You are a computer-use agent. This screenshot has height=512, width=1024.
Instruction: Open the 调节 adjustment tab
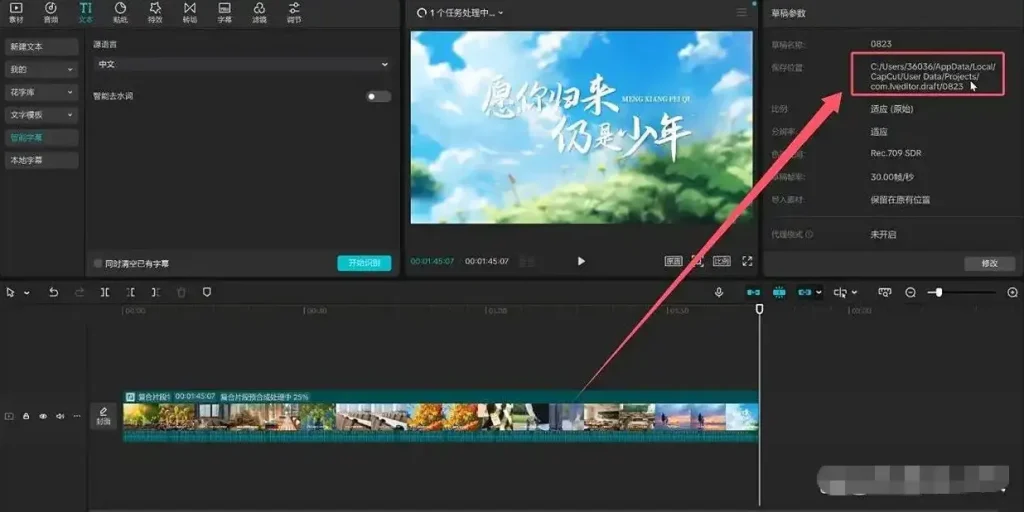[x=295, y=12]
